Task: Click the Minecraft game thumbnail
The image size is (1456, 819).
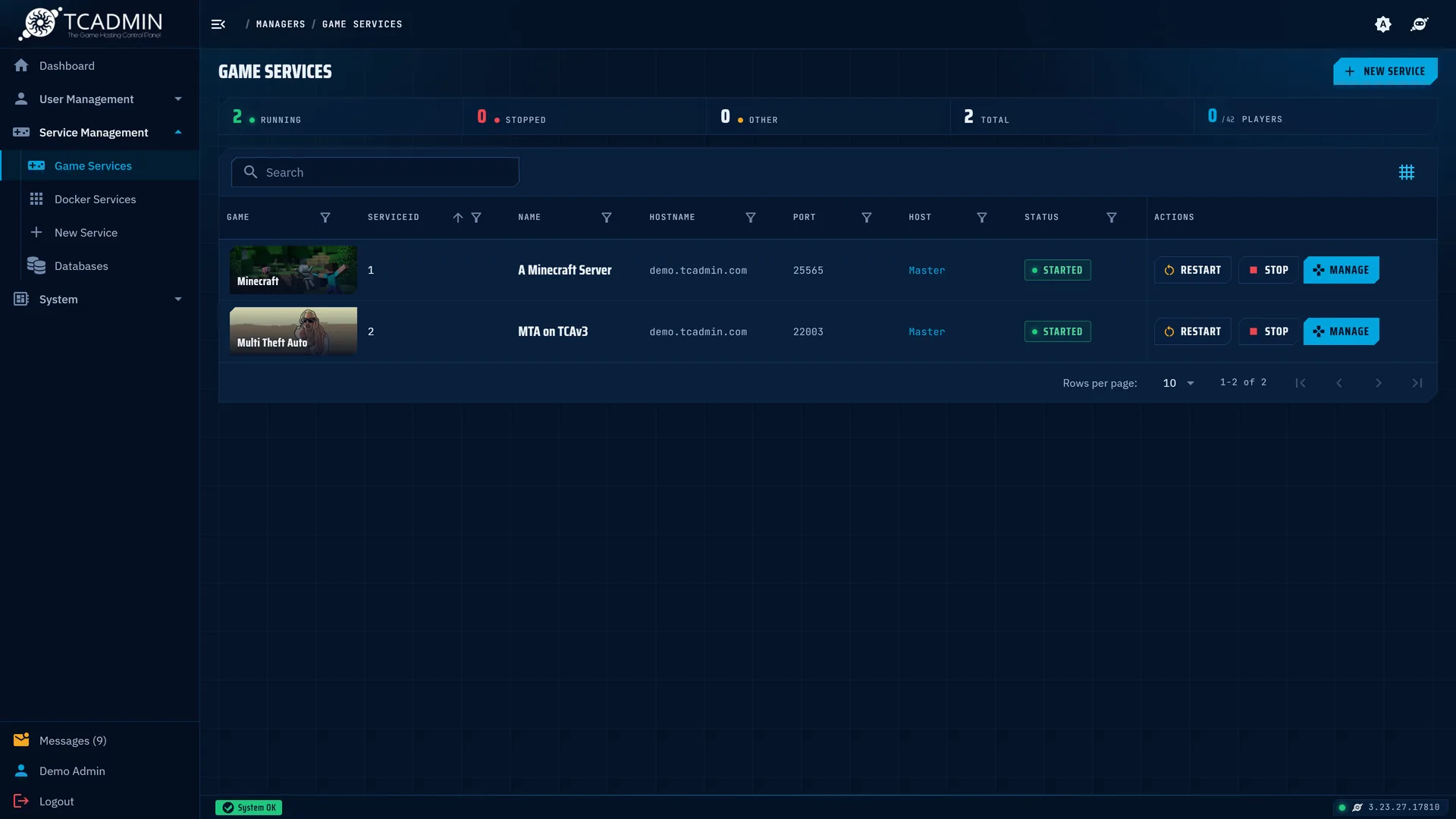Action: [x=293, y=270]
